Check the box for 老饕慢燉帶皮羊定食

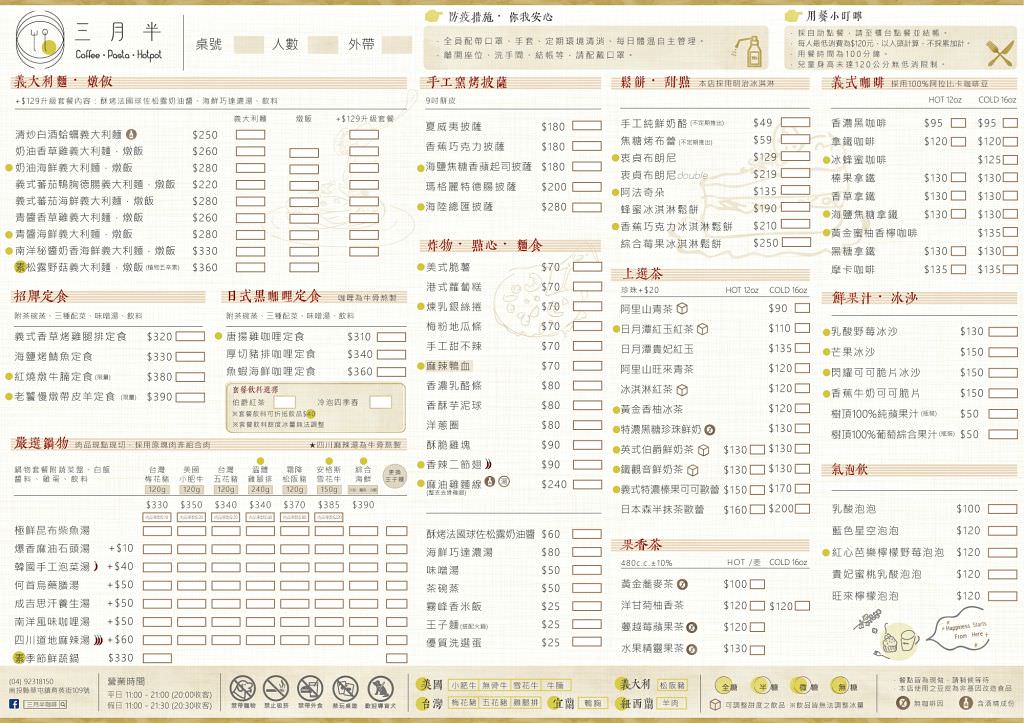190,397
